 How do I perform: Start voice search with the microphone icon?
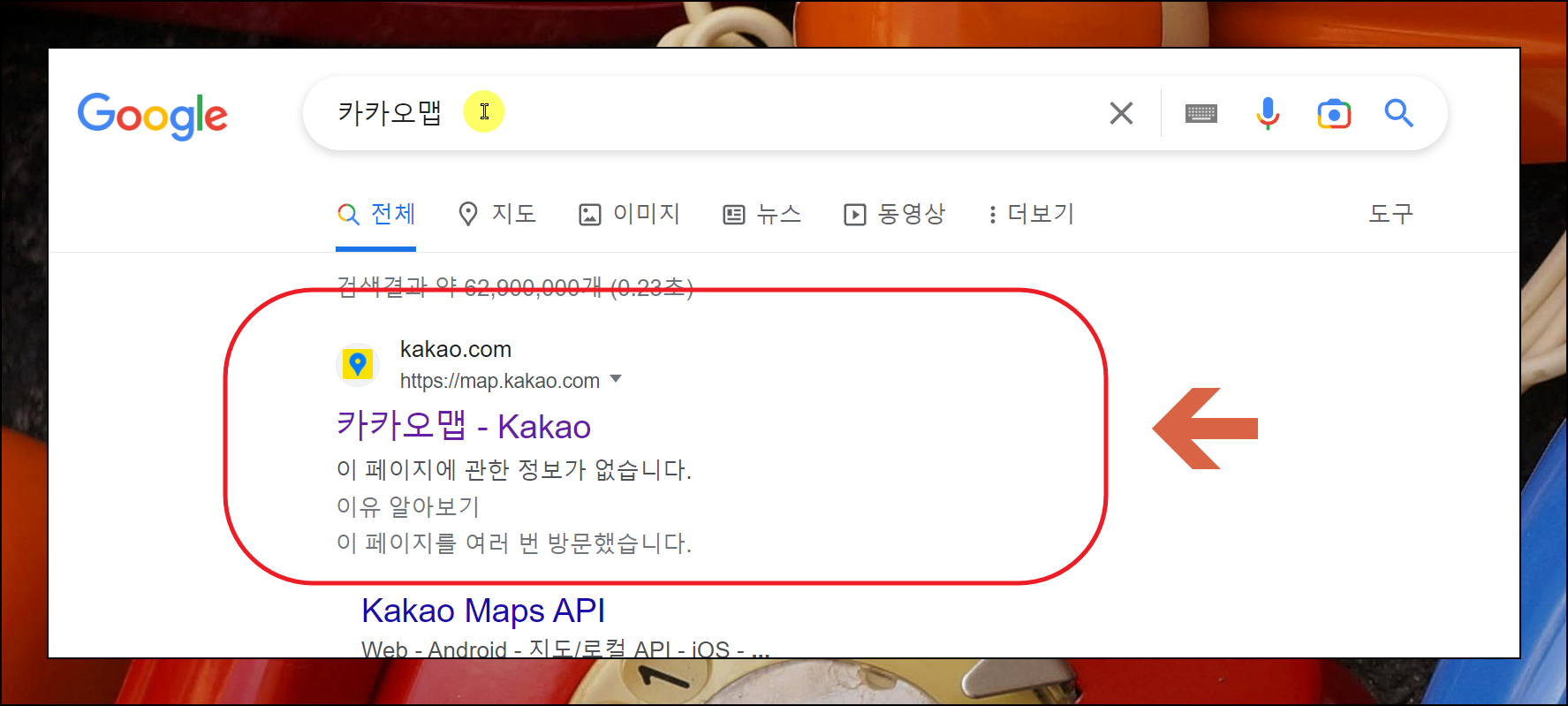[x=1268, y=113]
